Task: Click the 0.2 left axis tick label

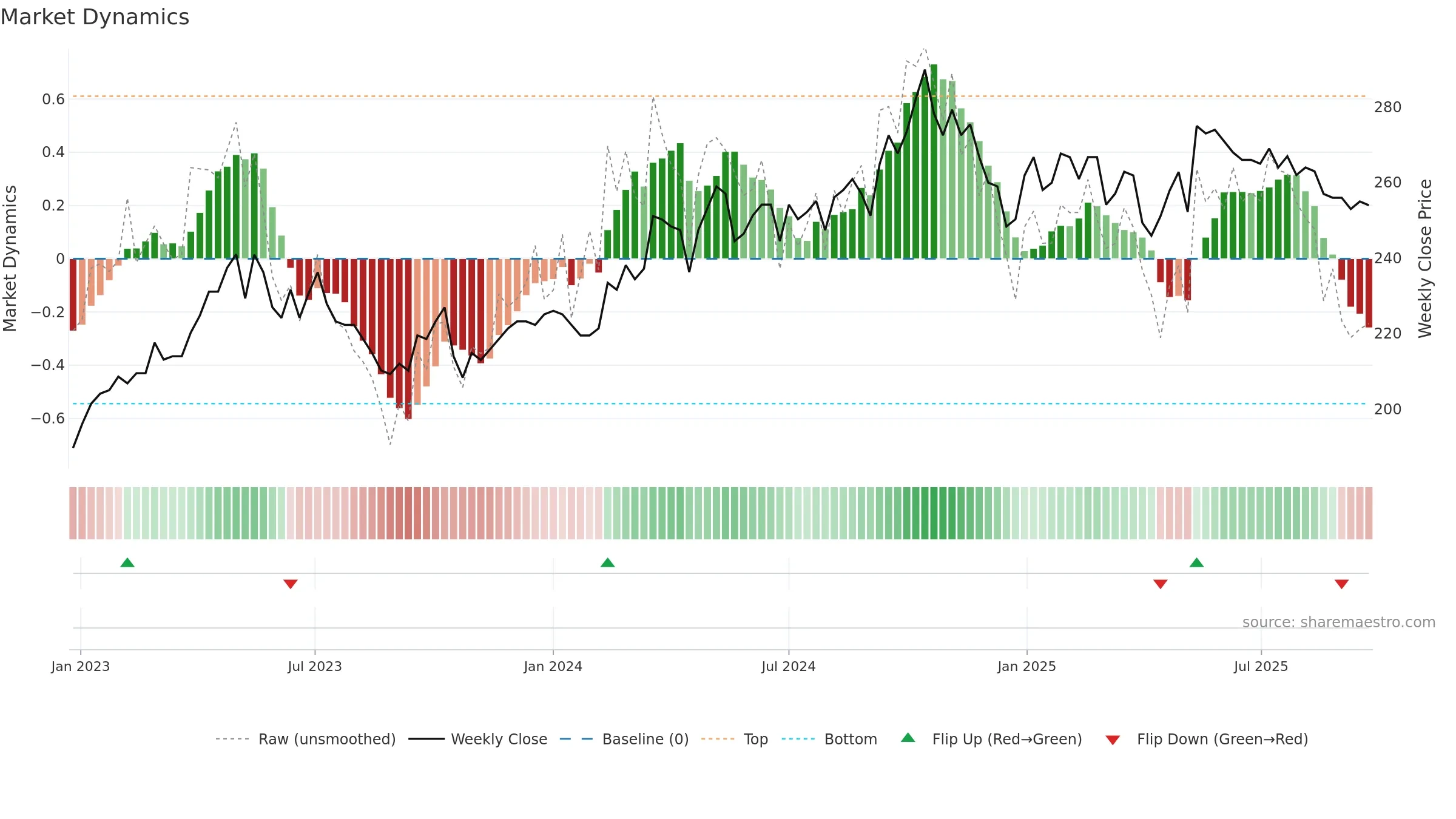Action: (x=53, y=206)
